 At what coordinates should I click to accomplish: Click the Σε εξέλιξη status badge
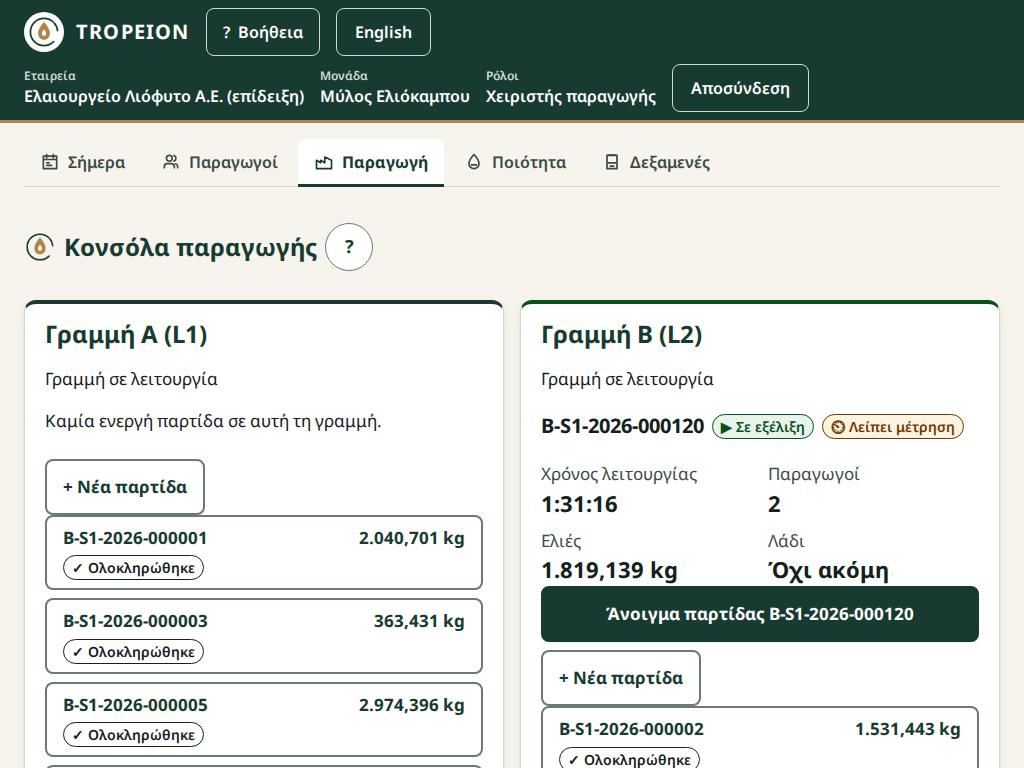763,427
